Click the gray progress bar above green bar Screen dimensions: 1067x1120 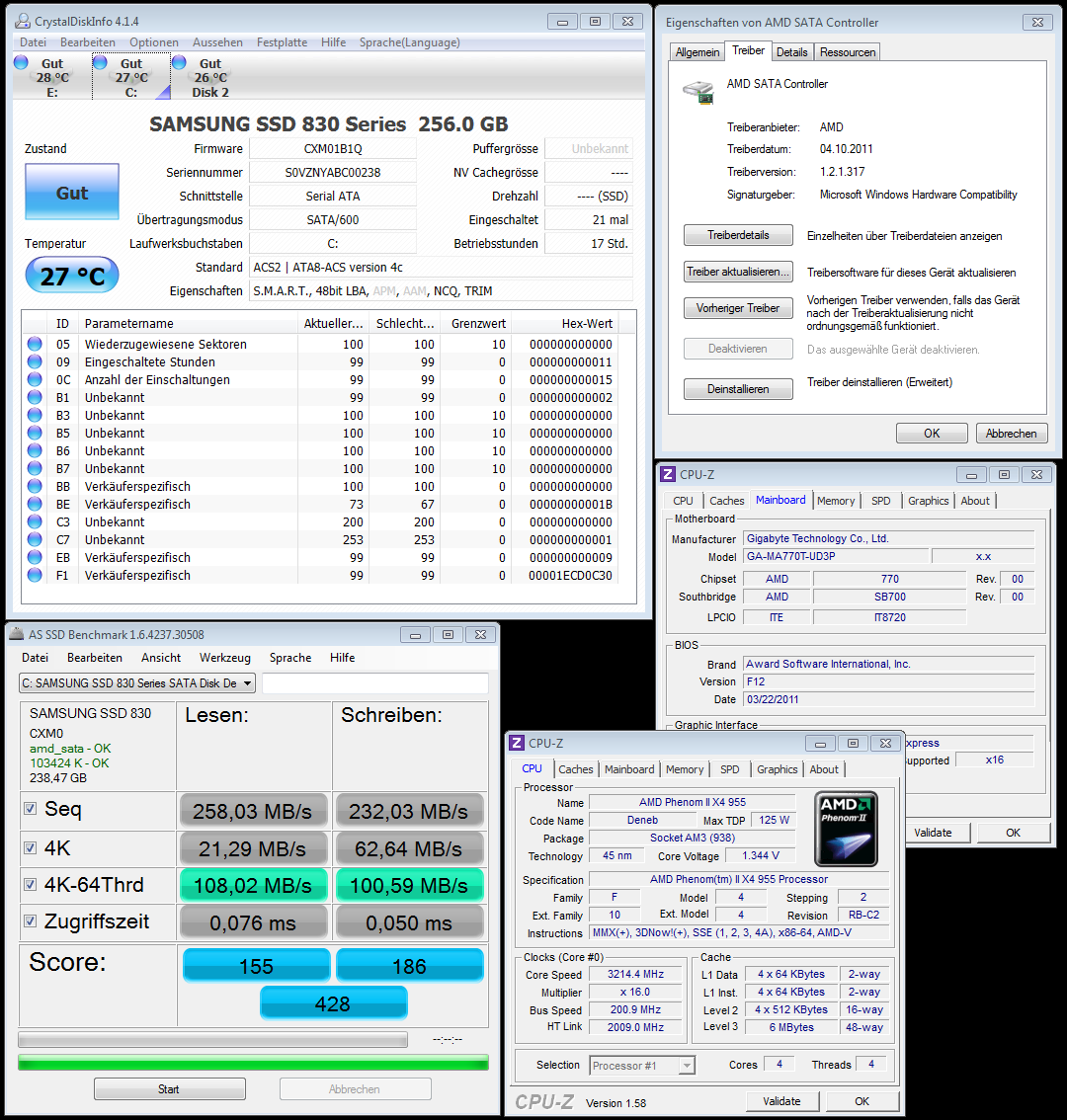pyautogui.click(x=213, y=1039)
